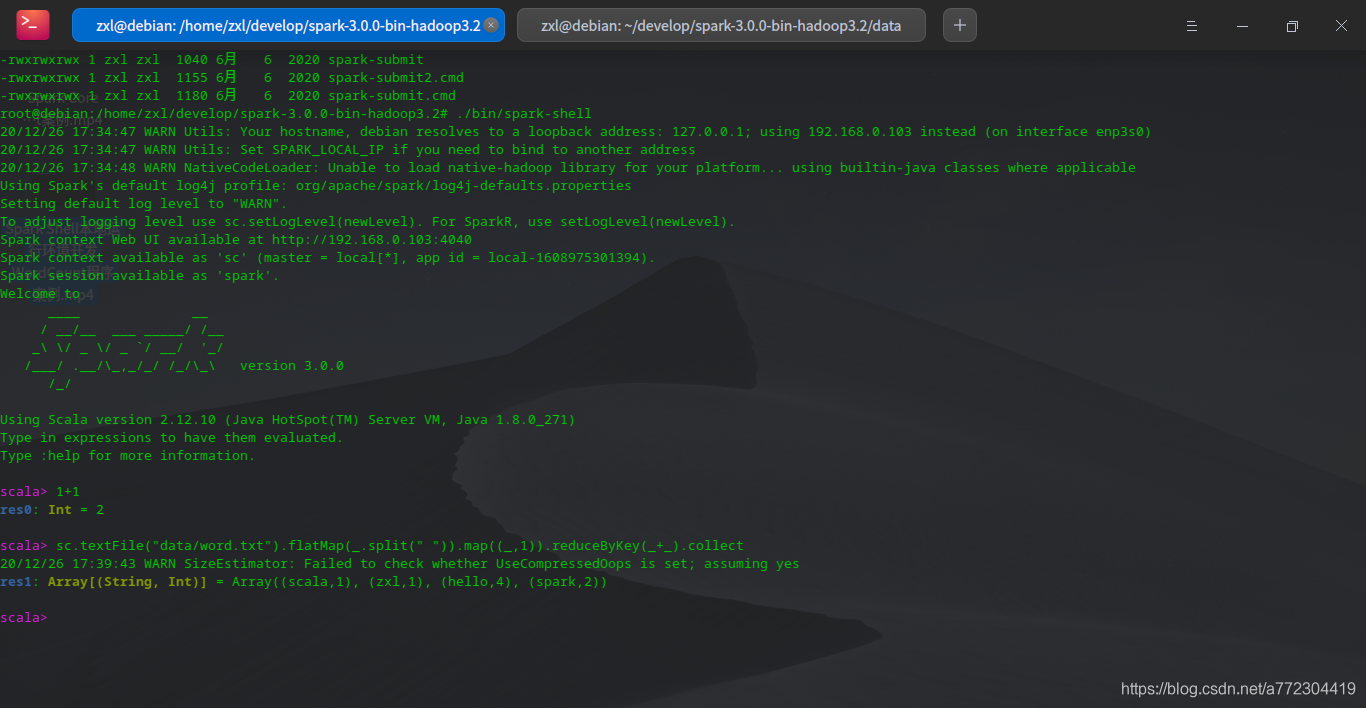Viewport: 1366px width, 708px height.
Task: Click the log4j-defaults.properties line
Action: coord(316,186)
